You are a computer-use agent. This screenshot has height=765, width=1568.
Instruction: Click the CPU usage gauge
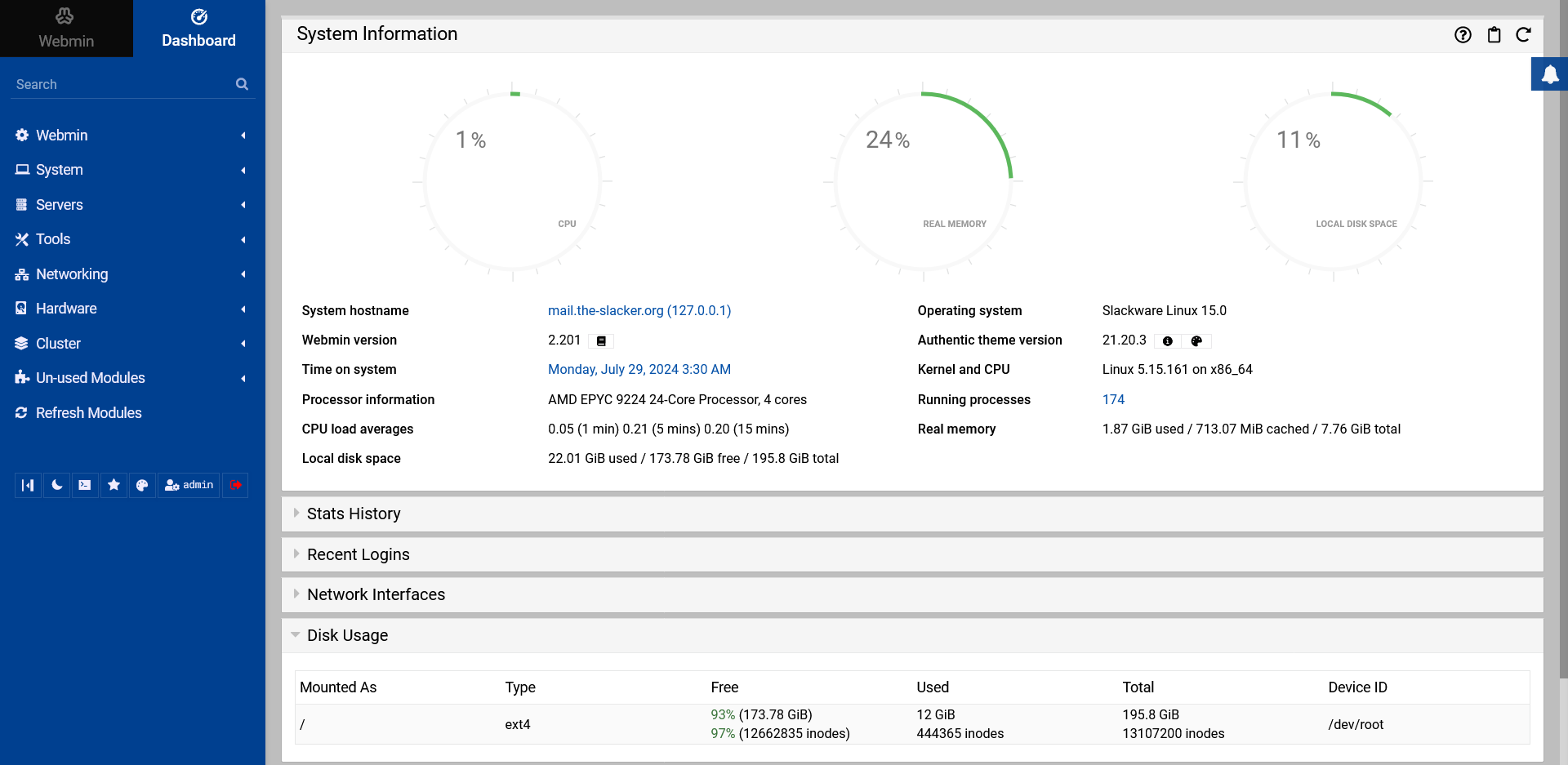click(514, 181)
